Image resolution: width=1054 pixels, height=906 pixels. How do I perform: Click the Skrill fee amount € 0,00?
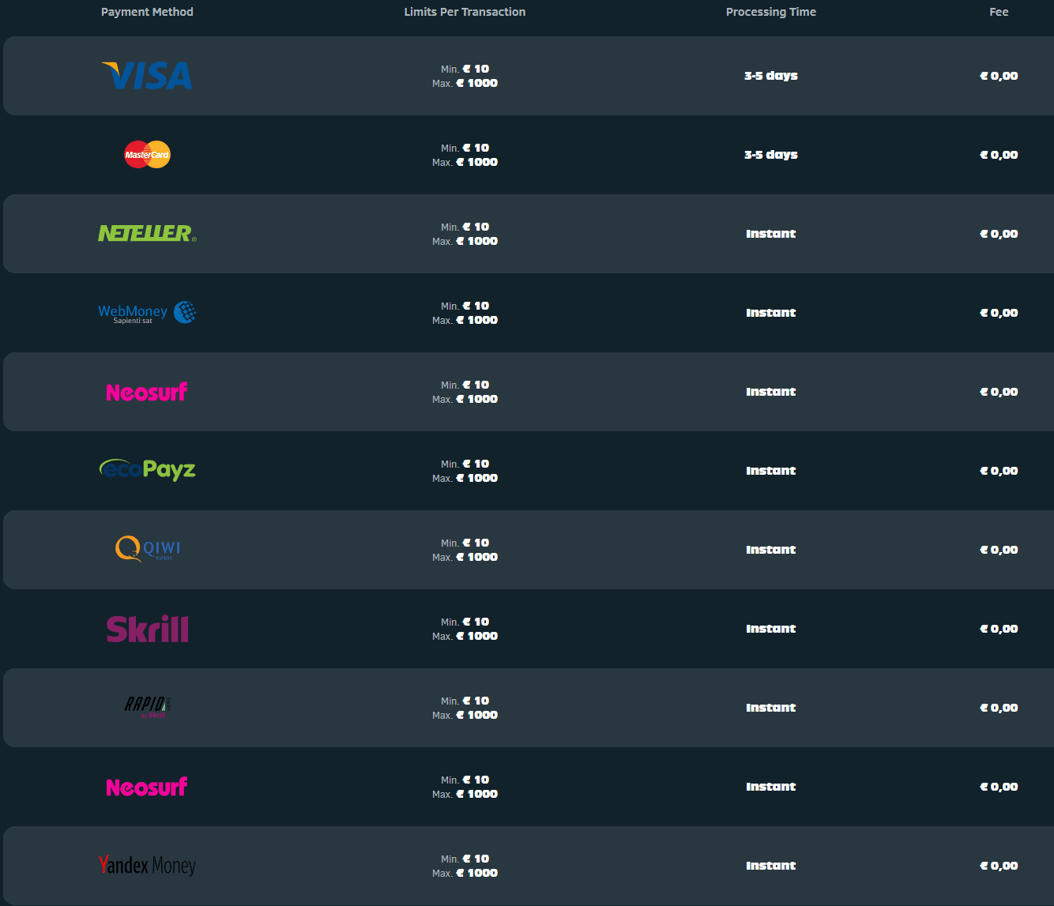(x=999, y=629)
